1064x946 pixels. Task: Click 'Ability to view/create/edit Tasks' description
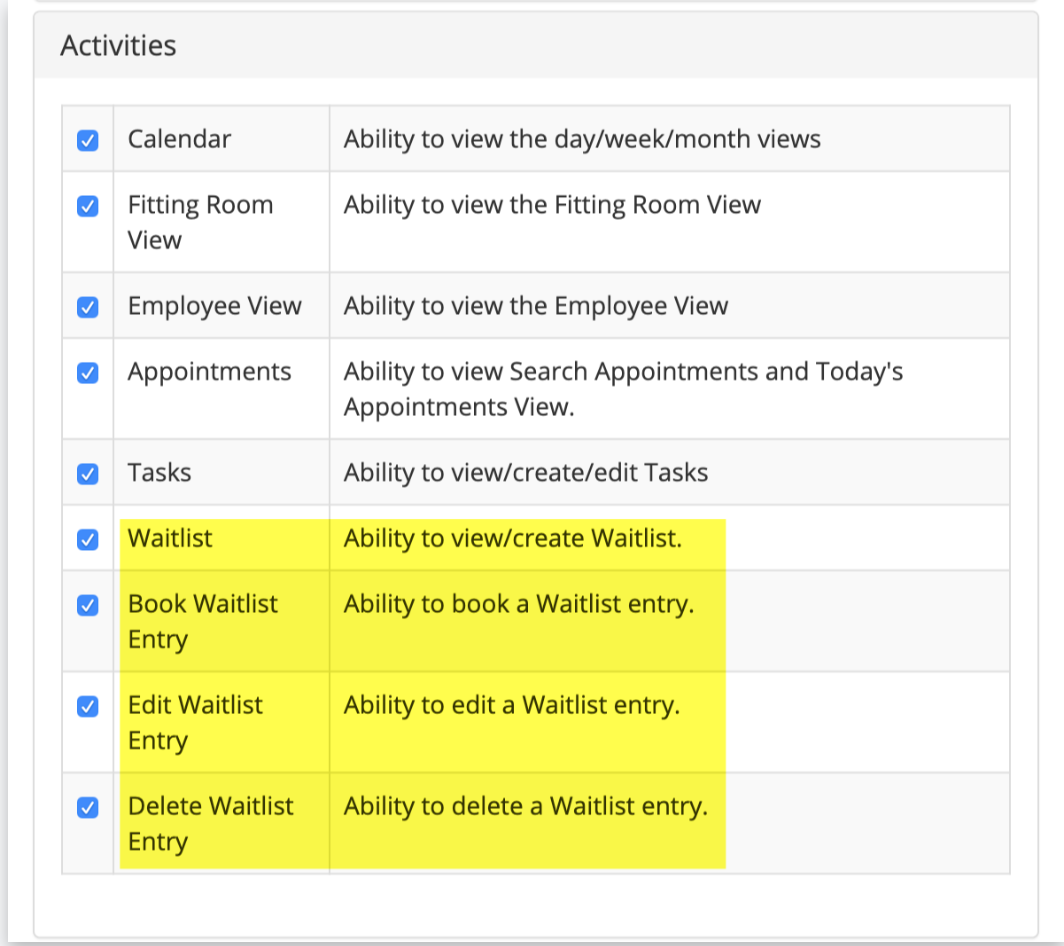click(x=526, y=472)
